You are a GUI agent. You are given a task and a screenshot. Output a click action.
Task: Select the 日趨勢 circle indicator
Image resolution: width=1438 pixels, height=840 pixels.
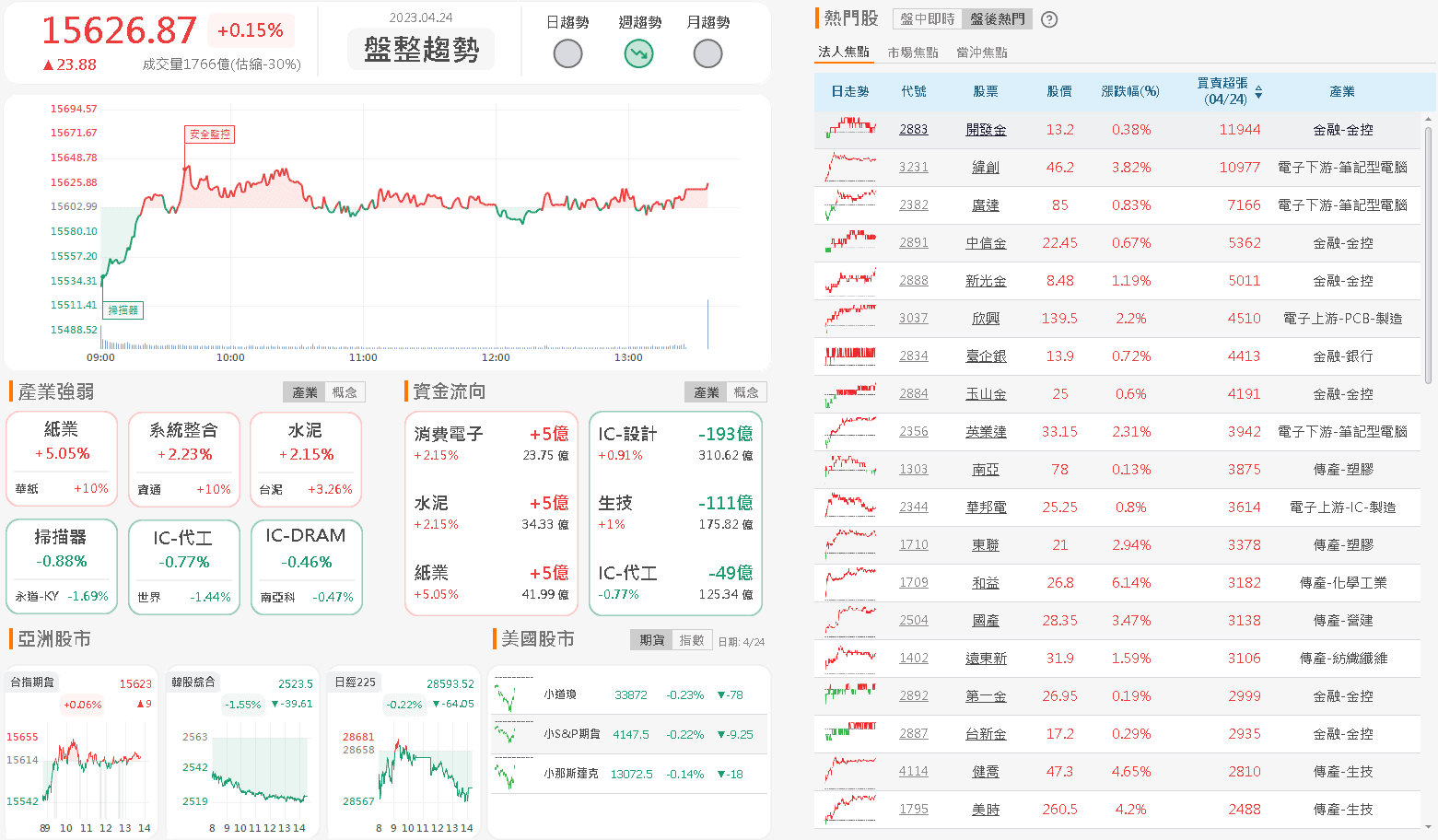coord(567,54)
